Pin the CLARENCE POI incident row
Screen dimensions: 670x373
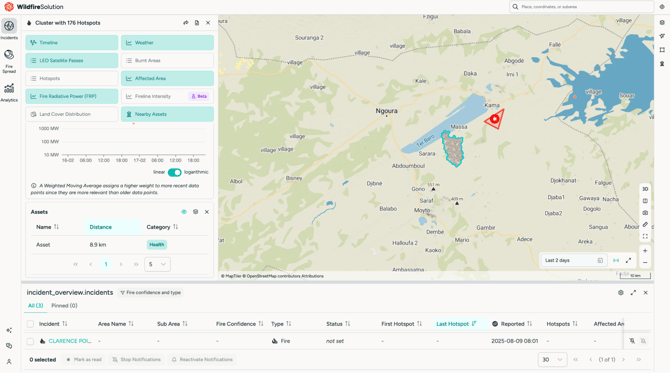point(632,341)
